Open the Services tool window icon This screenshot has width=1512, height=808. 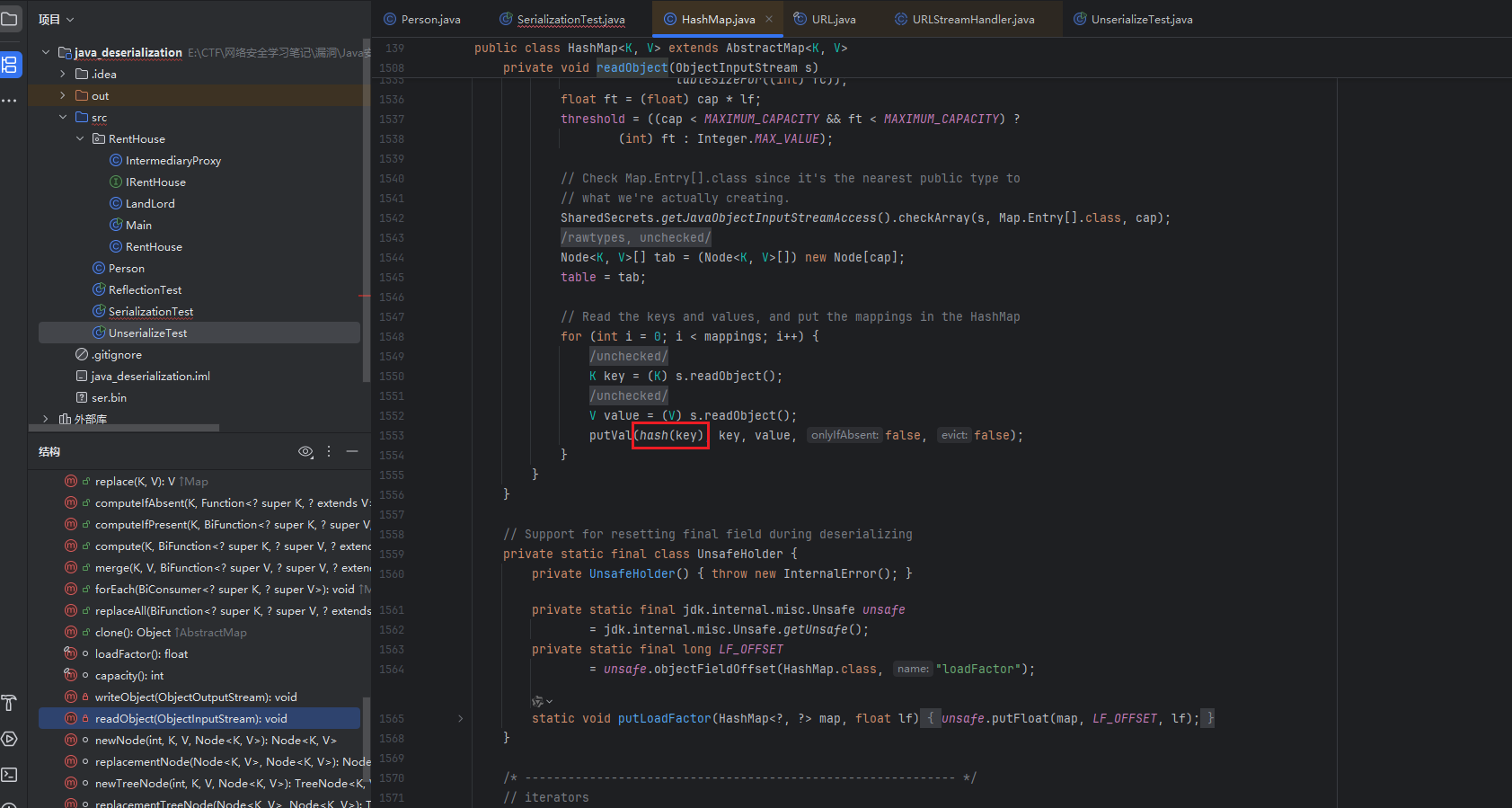click(10, 739)
